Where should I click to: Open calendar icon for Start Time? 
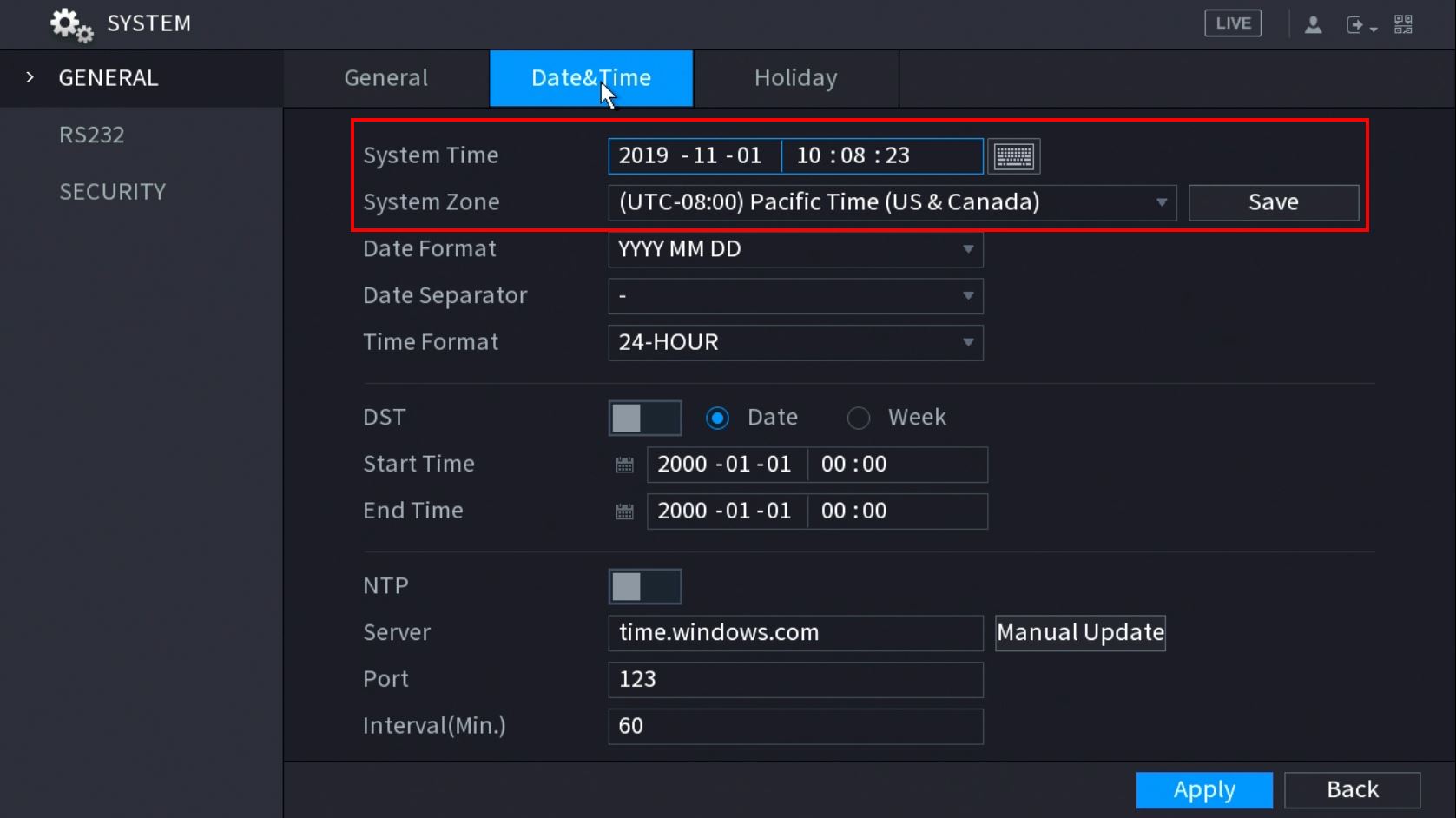[624, 465]
